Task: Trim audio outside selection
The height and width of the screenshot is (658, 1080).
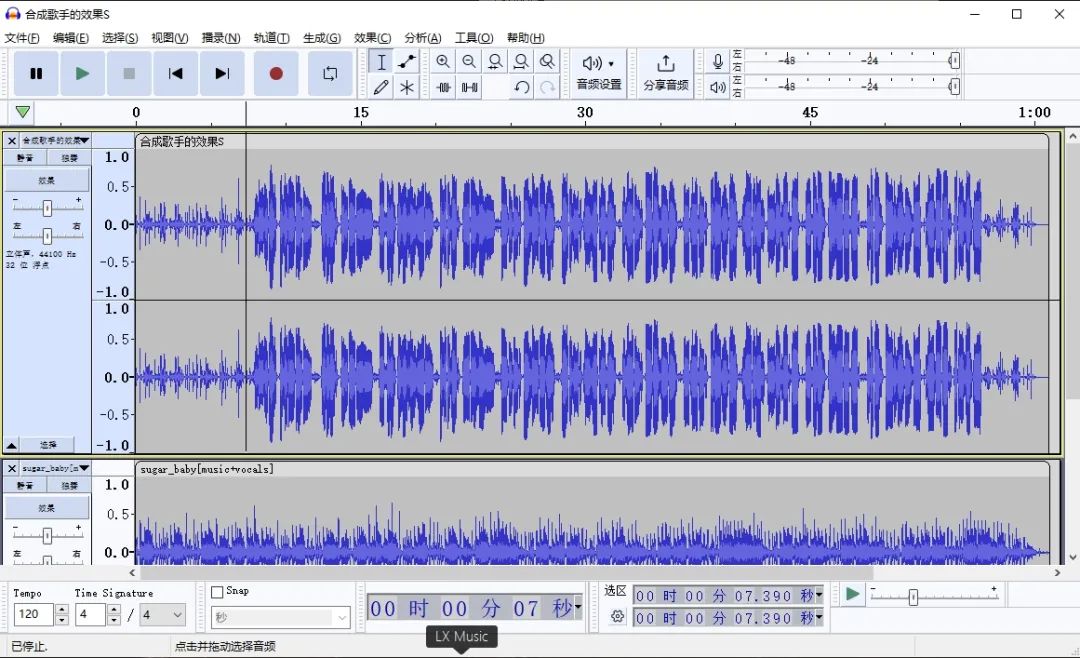Action: [x=443, y=87]
